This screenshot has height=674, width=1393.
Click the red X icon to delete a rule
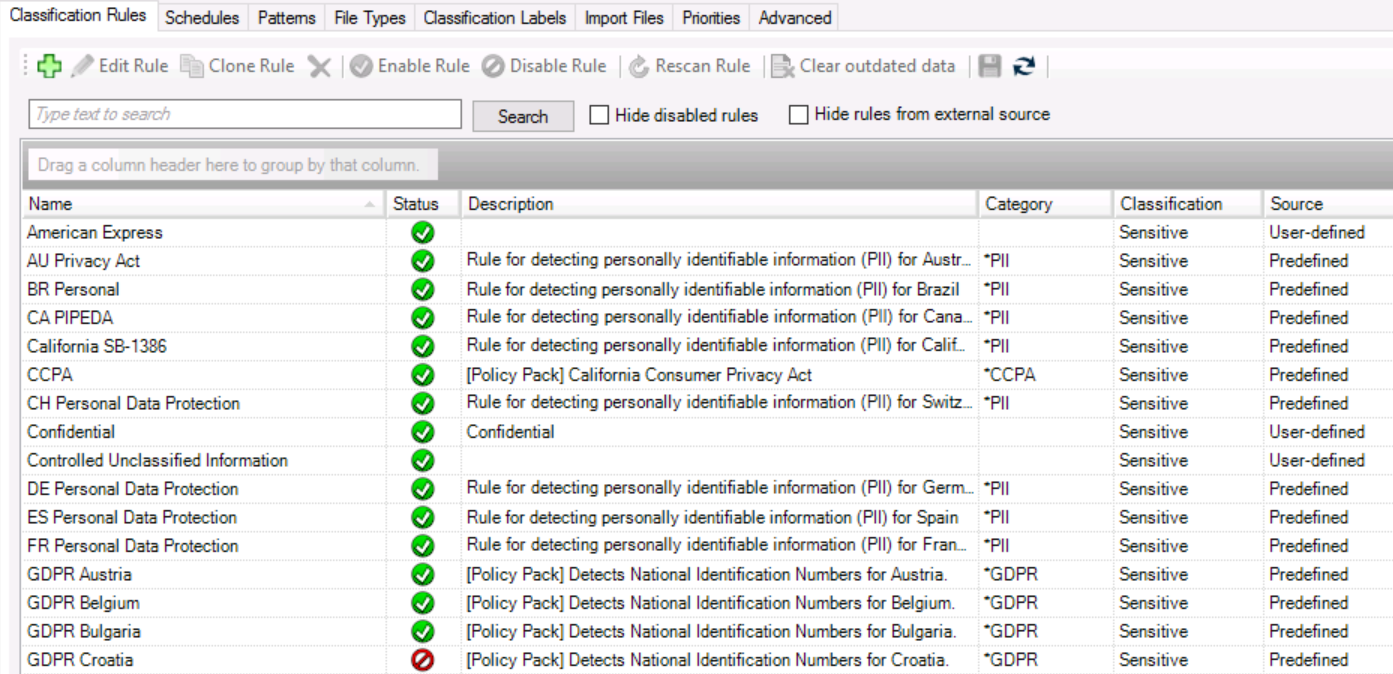pos(318,66)
